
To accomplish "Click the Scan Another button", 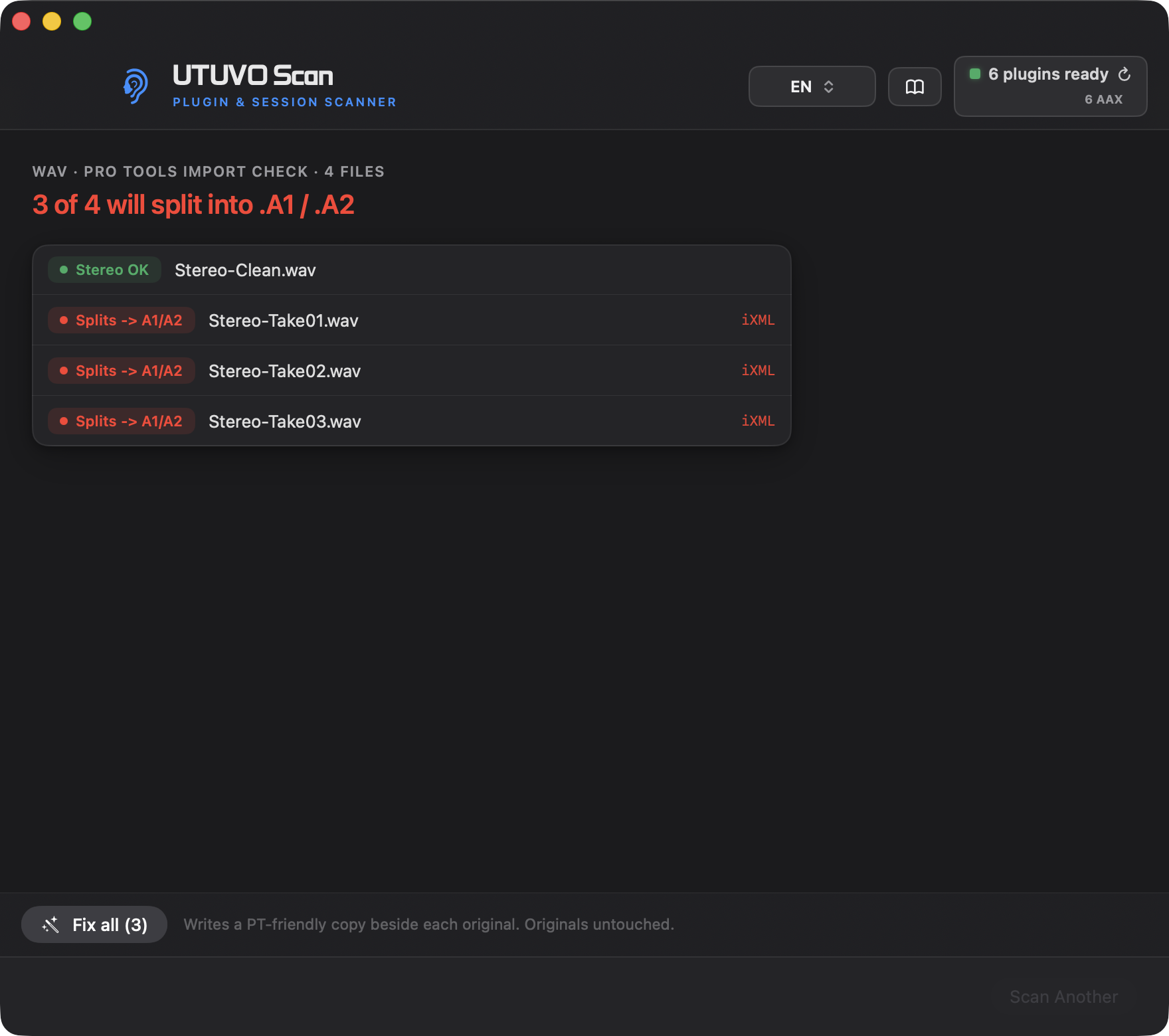I will click(1063, 996).
